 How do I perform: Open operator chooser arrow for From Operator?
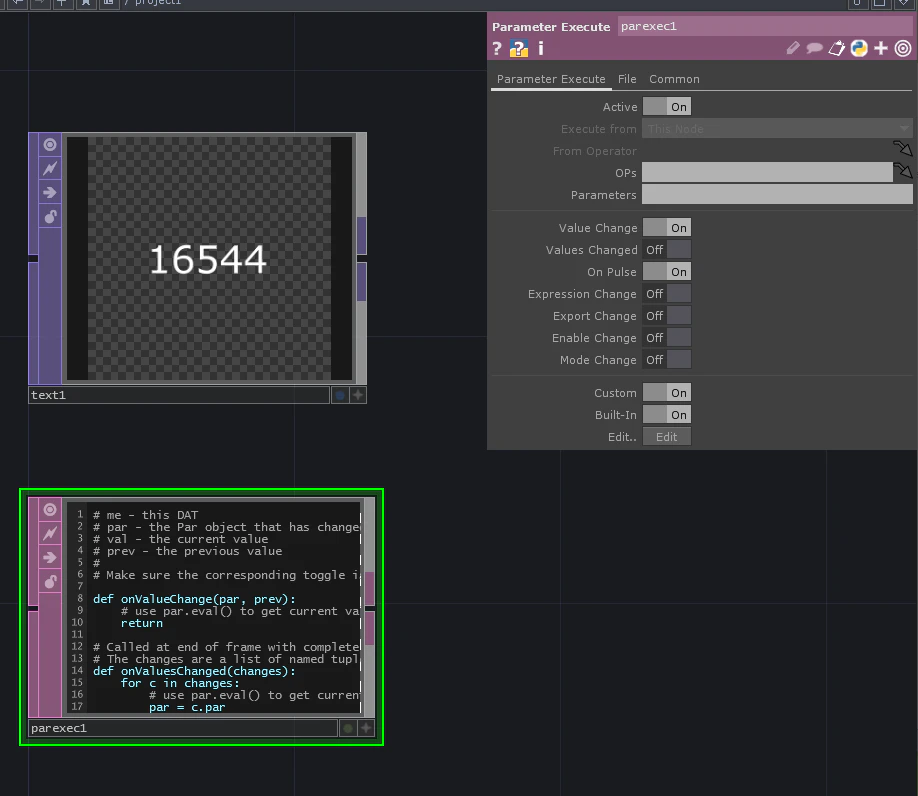coord(903,149)
